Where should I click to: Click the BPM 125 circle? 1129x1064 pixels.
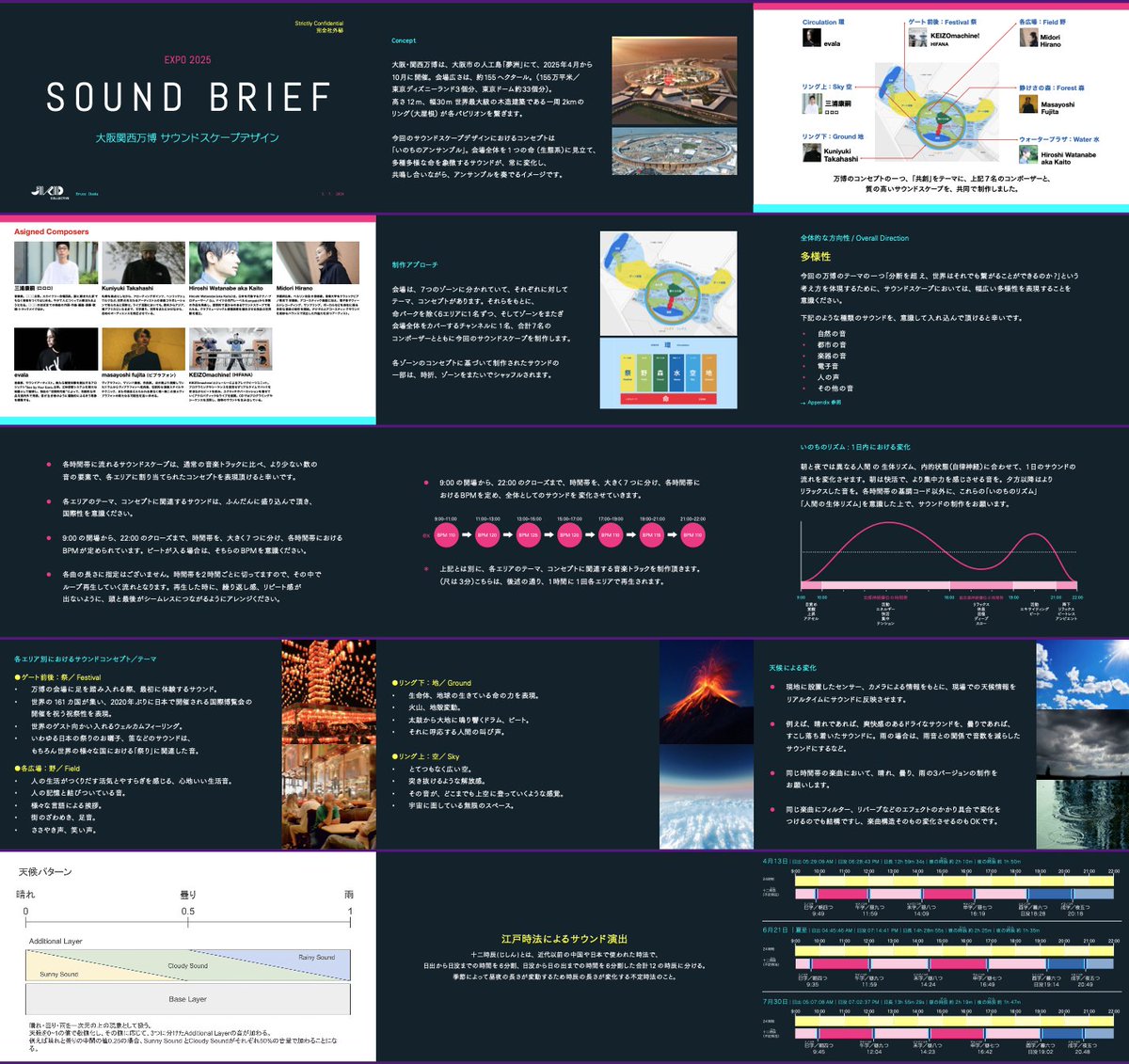[528, 535]
